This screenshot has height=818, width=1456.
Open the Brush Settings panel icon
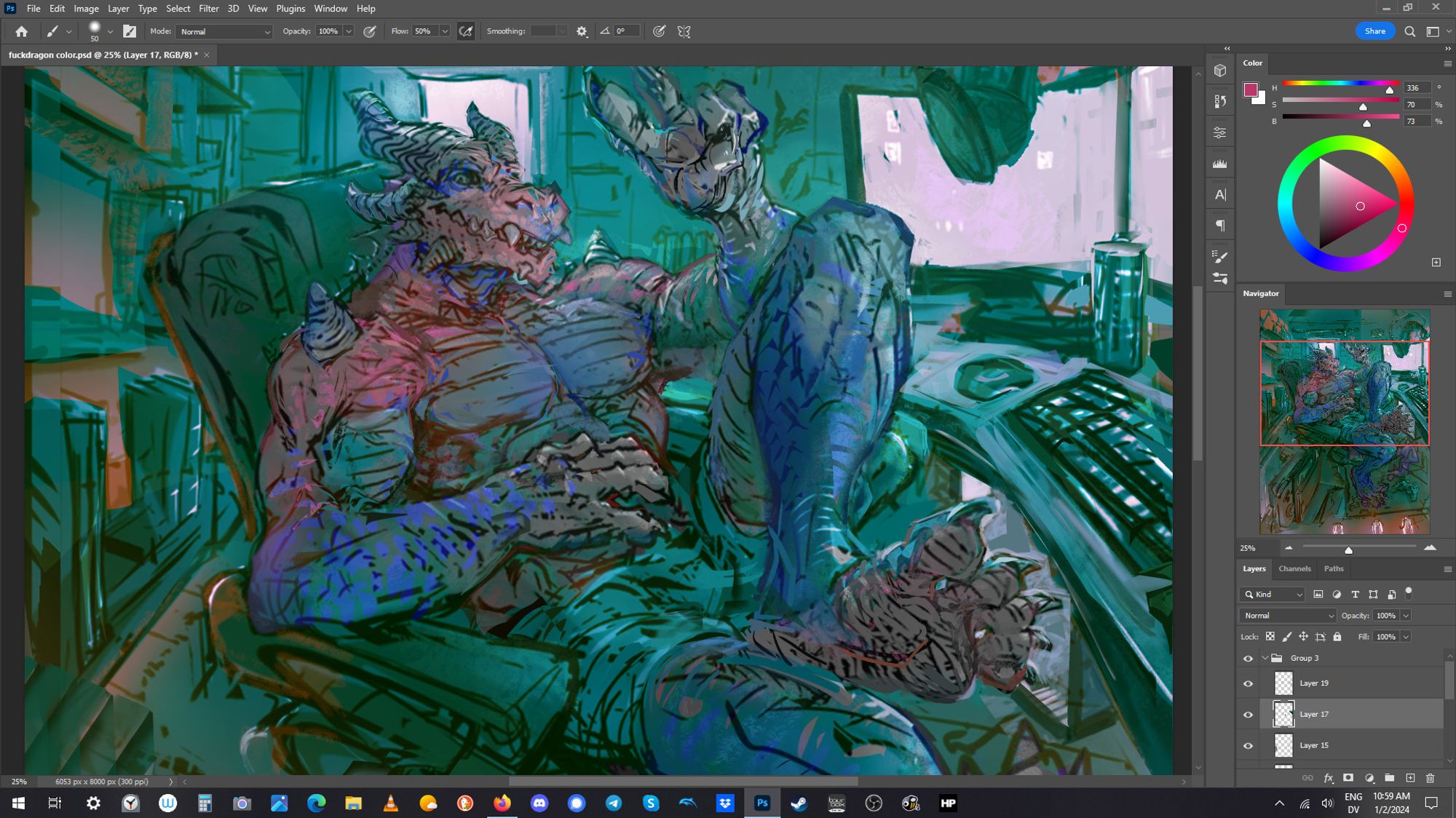1220,278
